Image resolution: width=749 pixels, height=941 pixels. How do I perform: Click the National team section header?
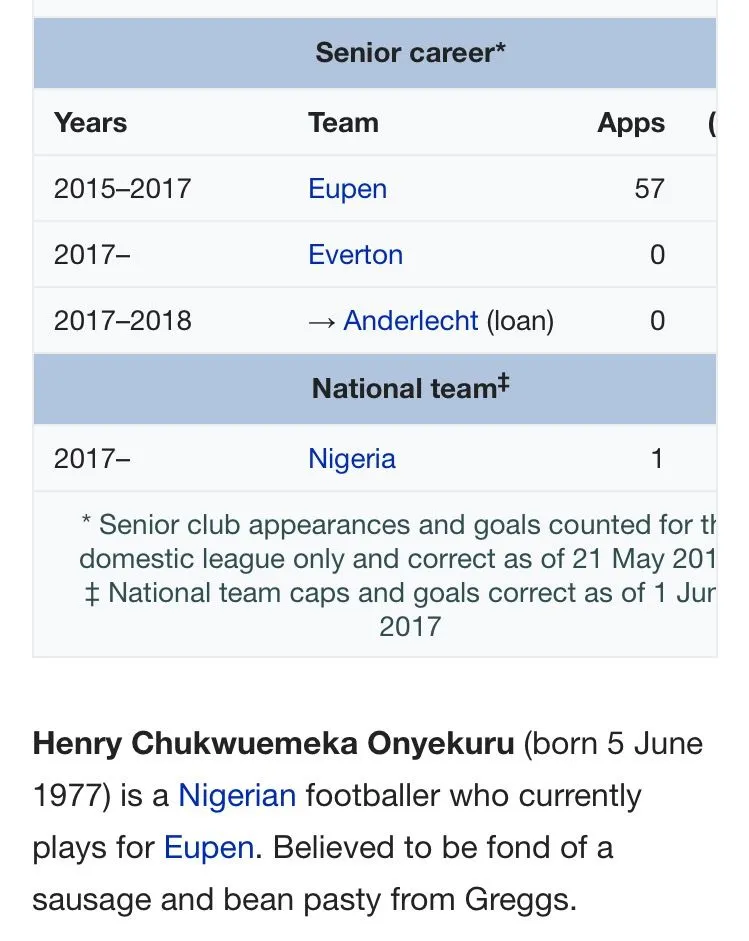pos(404,388)
